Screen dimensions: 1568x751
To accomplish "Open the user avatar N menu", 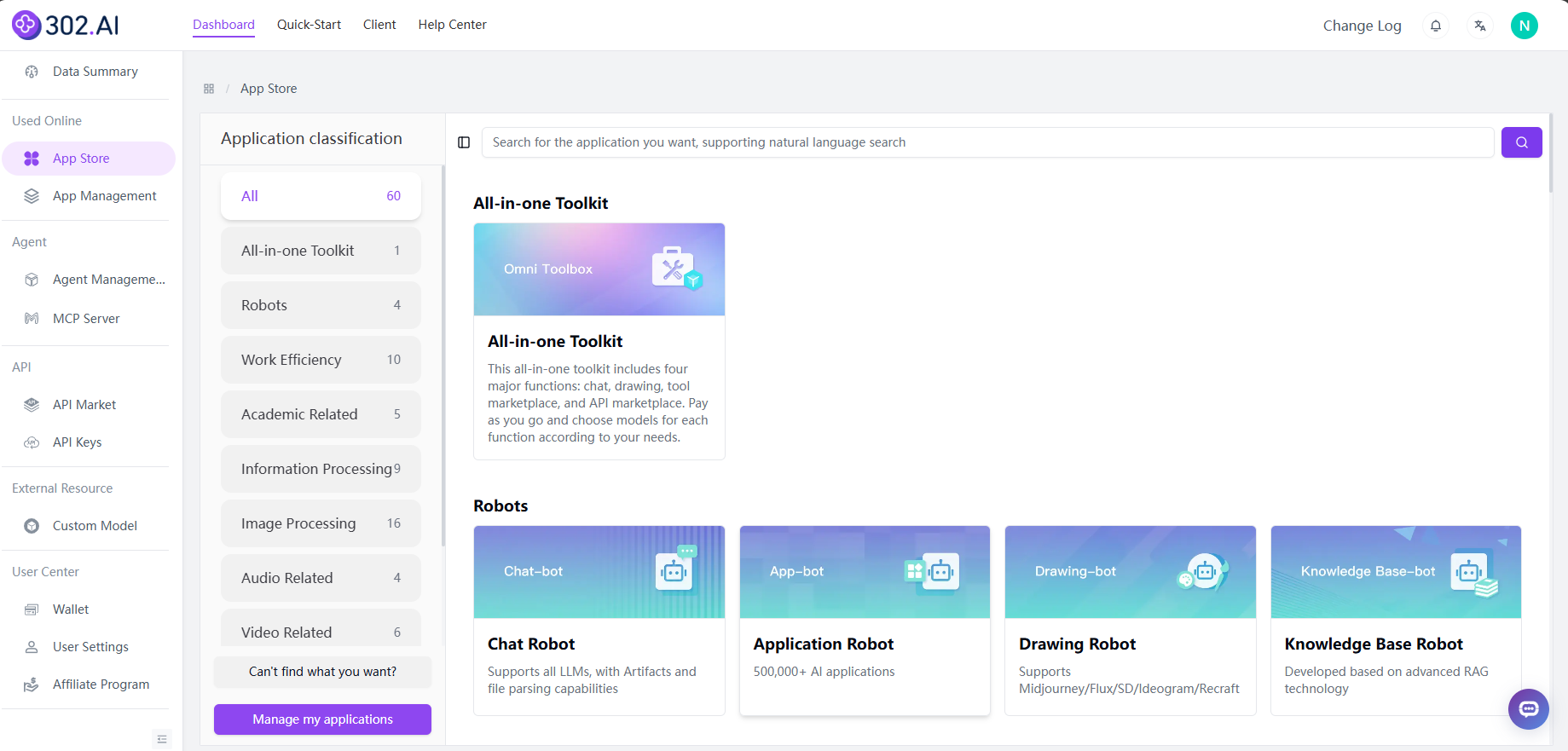I will click(x=1525, y=26).
